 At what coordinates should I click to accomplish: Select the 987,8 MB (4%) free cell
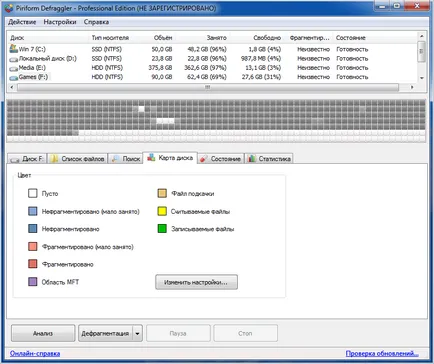coord(261,59)
